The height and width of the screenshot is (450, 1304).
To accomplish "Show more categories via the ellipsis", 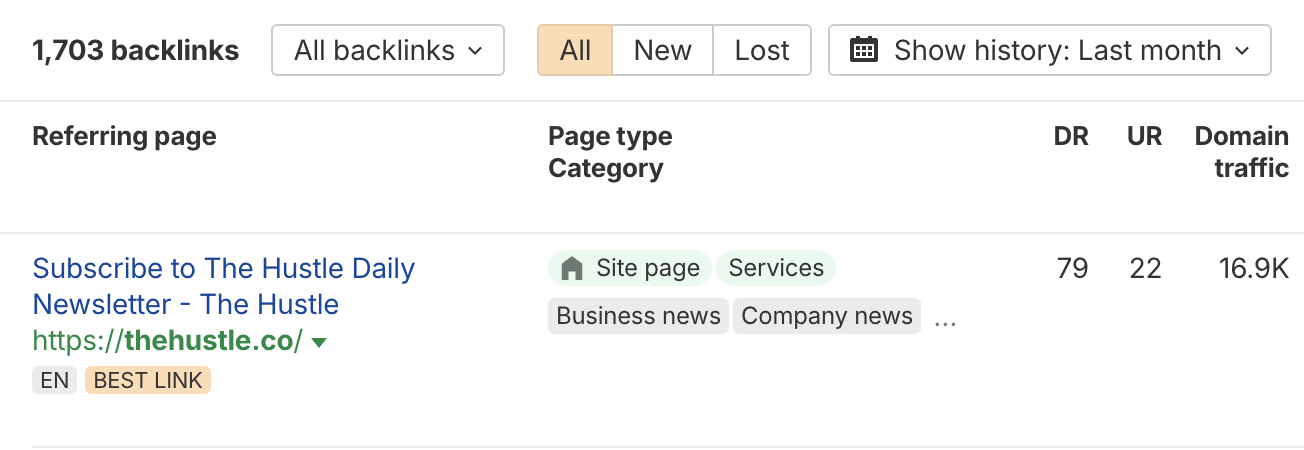I will tap(945, 319).
